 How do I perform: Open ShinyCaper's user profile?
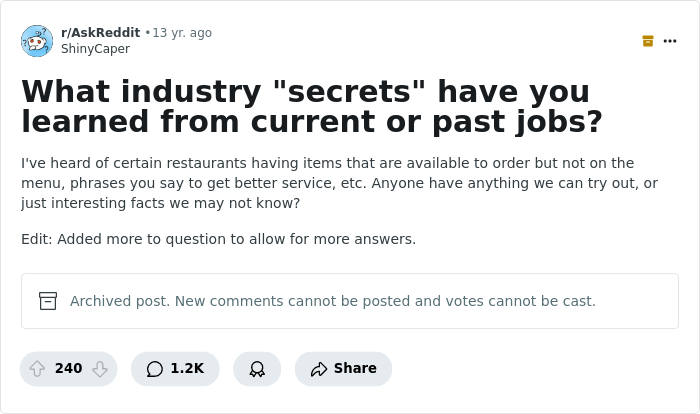95,48
